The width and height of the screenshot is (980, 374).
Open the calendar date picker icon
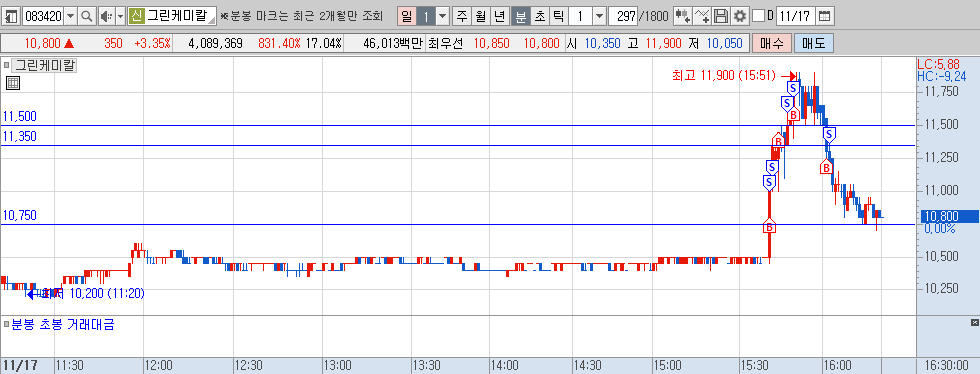(x=825, y=16)
